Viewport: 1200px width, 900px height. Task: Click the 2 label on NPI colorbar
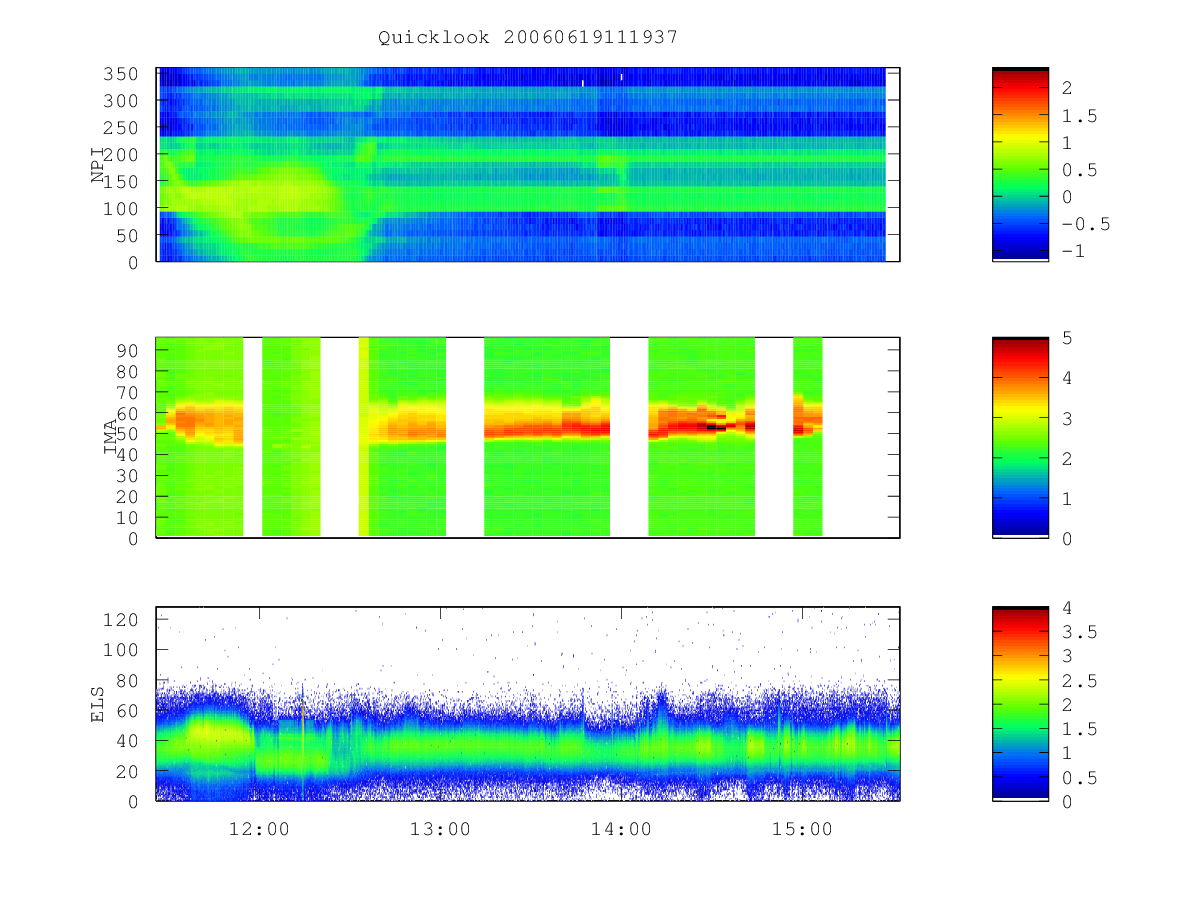[x=1068, y=88]
